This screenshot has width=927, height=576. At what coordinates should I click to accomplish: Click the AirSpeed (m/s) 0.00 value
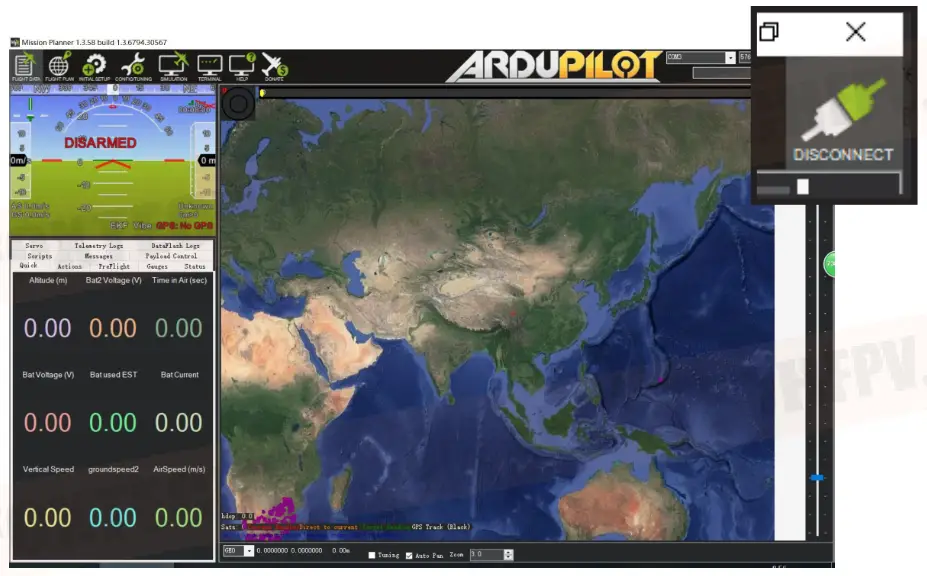tap(179, 518)
